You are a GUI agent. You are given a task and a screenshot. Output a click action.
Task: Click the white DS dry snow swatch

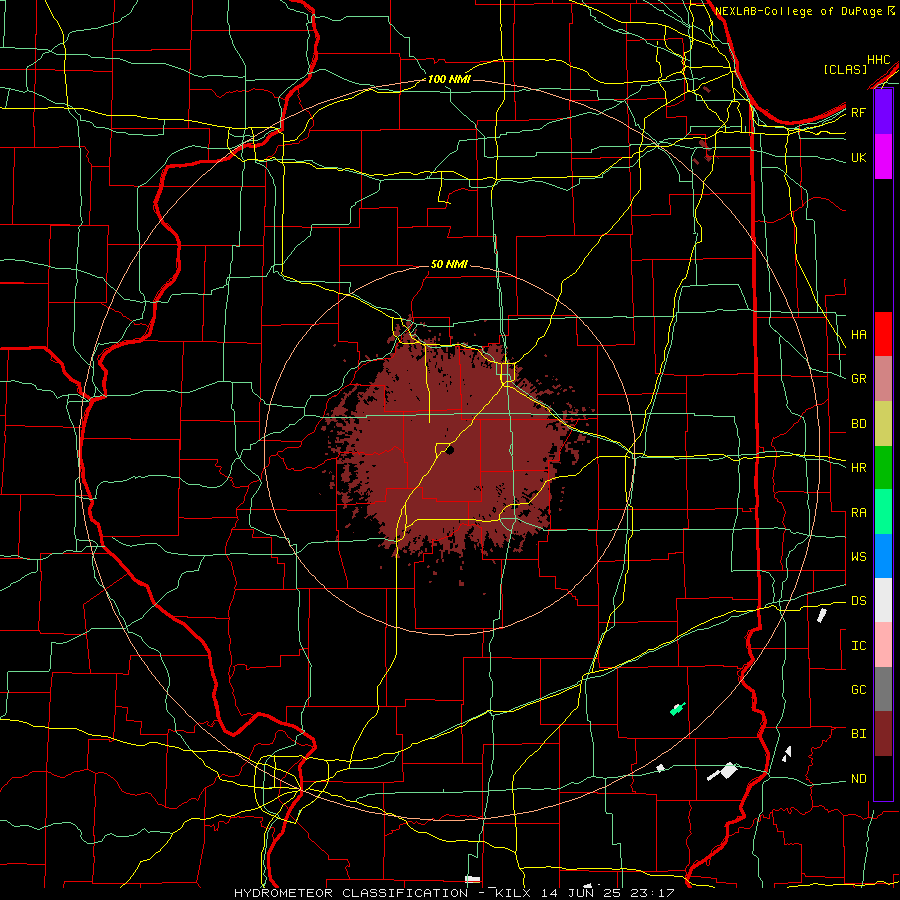coord(883,600)
